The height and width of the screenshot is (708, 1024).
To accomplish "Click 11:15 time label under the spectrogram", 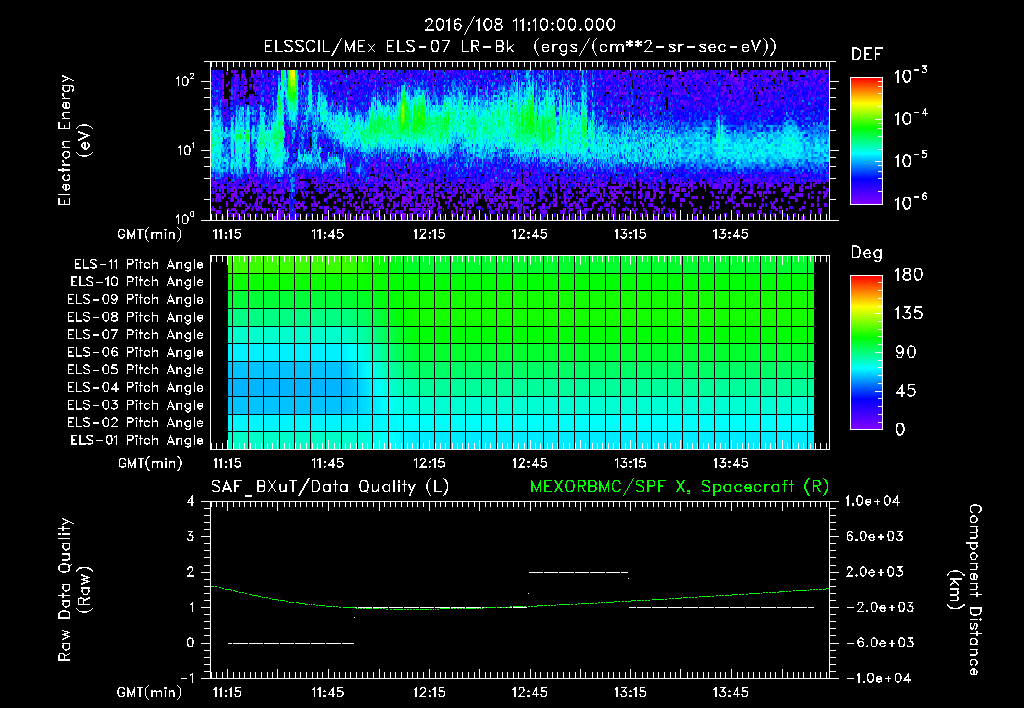I will point(227,234).
